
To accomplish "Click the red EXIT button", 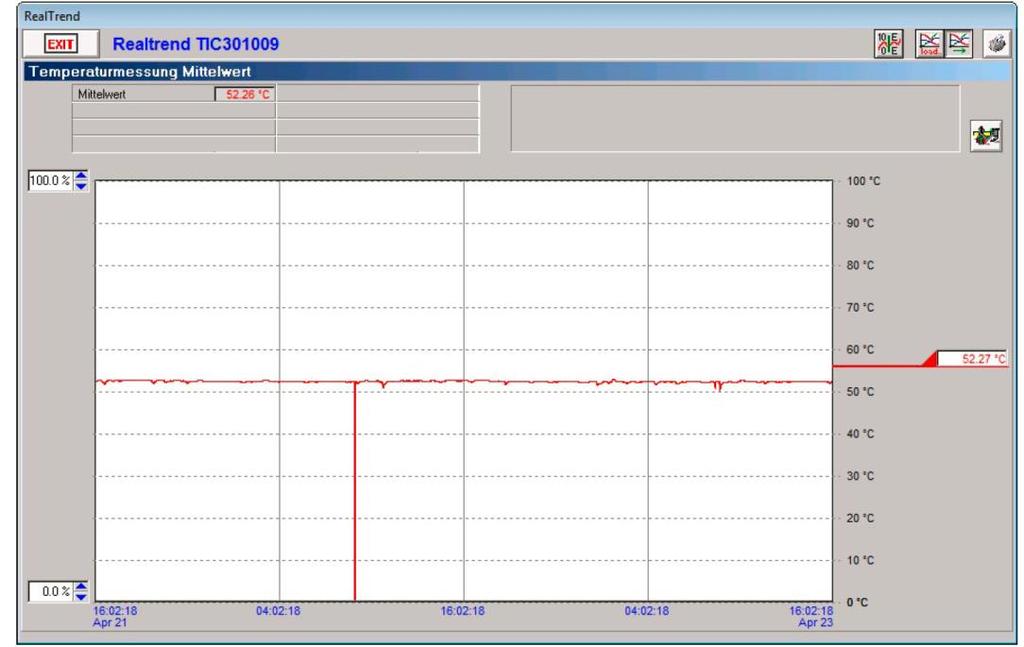I will (61, 44).
